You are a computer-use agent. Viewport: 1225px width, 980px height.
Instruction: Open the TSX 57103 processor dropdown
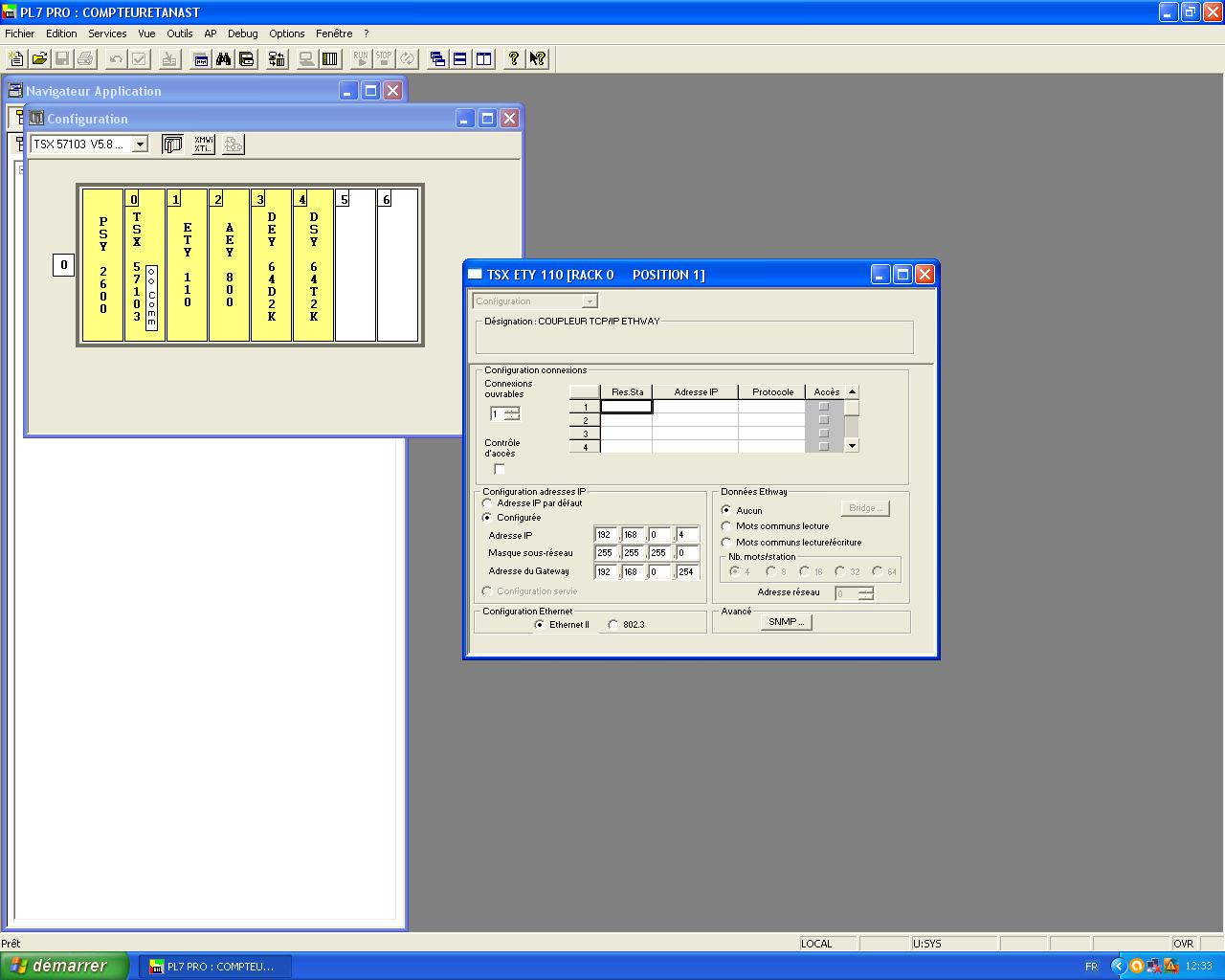(140, 145)
